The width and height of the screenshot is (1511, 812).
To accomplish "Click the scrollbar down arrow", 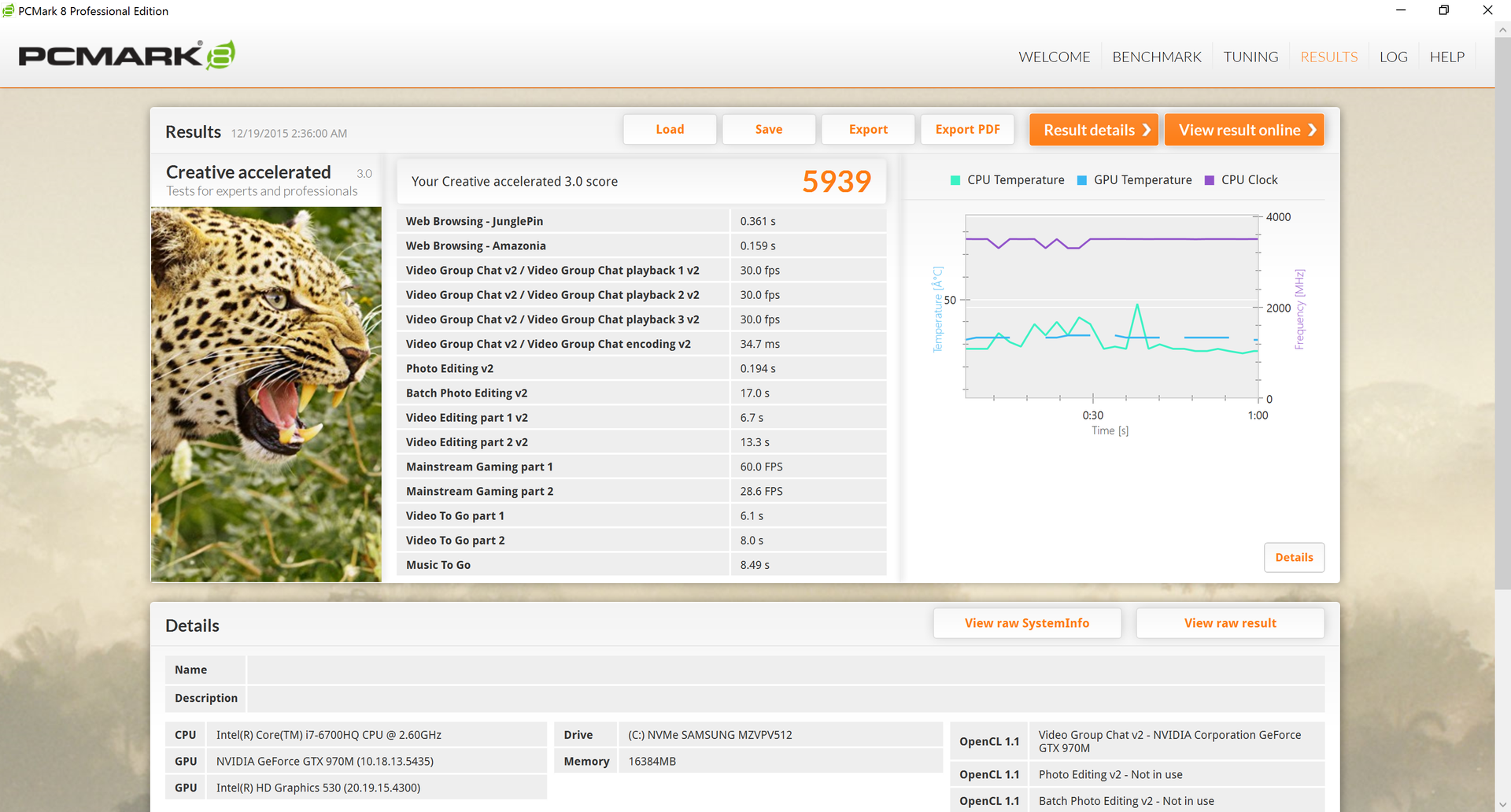I will [x=1502, y=804].
